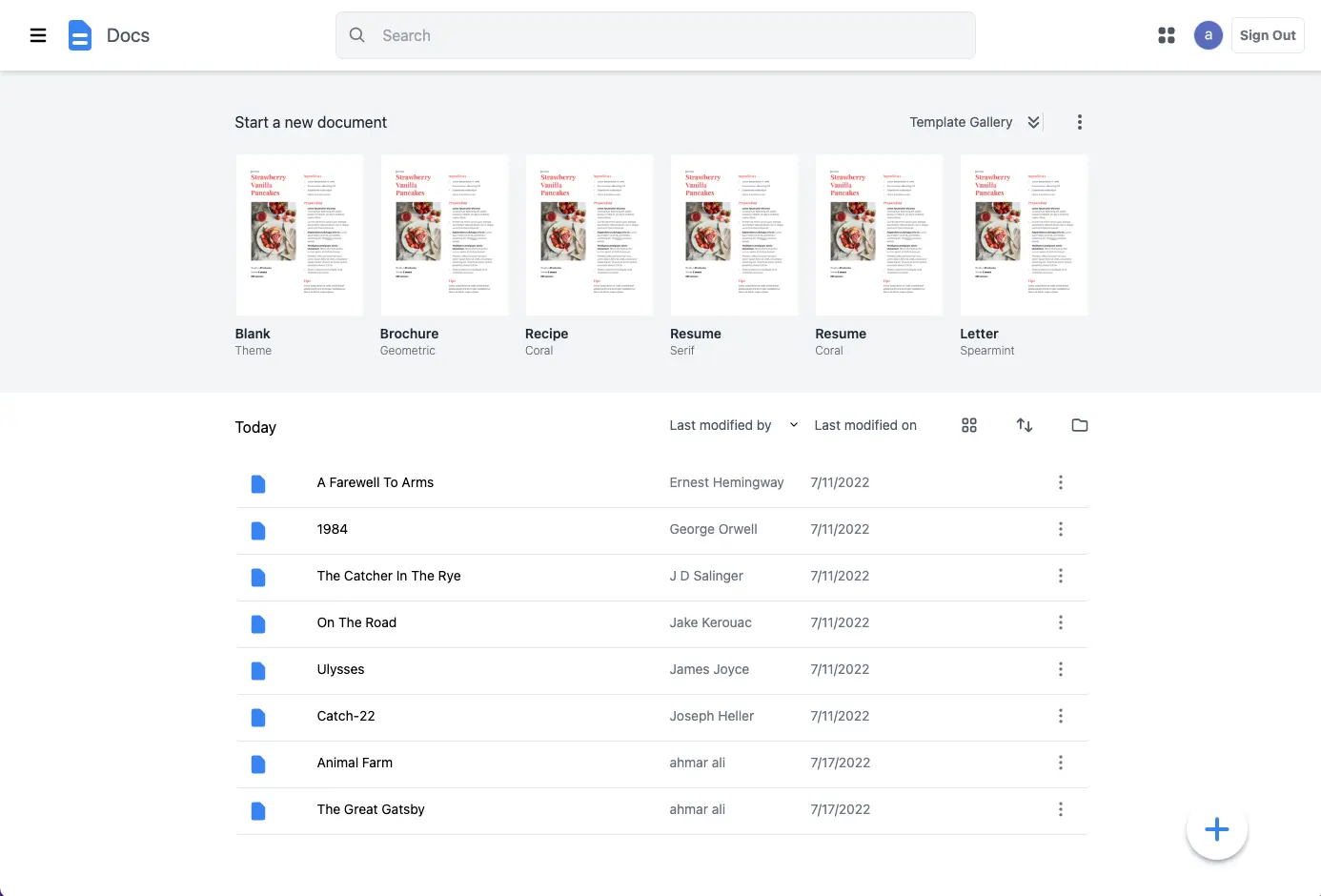Click document icon beside Animal Farm
Screen dimensions: 1321x896
[258, 764]
